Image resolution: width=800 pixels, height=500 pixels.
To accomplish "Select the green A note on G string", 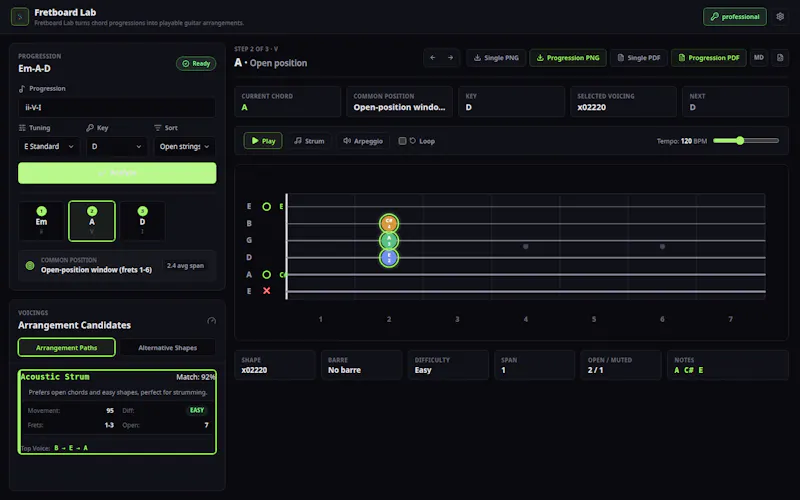I will click(x=389, y=240).
